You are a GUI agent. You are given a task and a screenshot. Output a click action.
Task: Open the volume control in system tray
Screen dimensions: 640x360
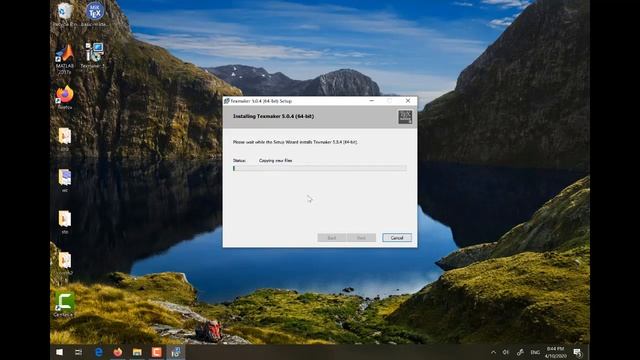(x=506, y=352)
